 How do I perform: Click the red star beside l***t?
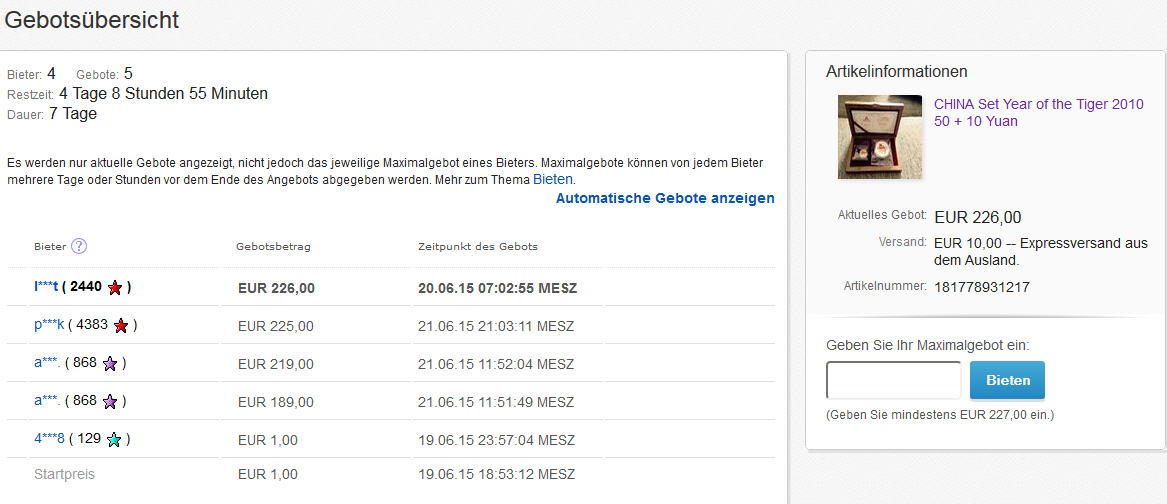pos(115,288)
